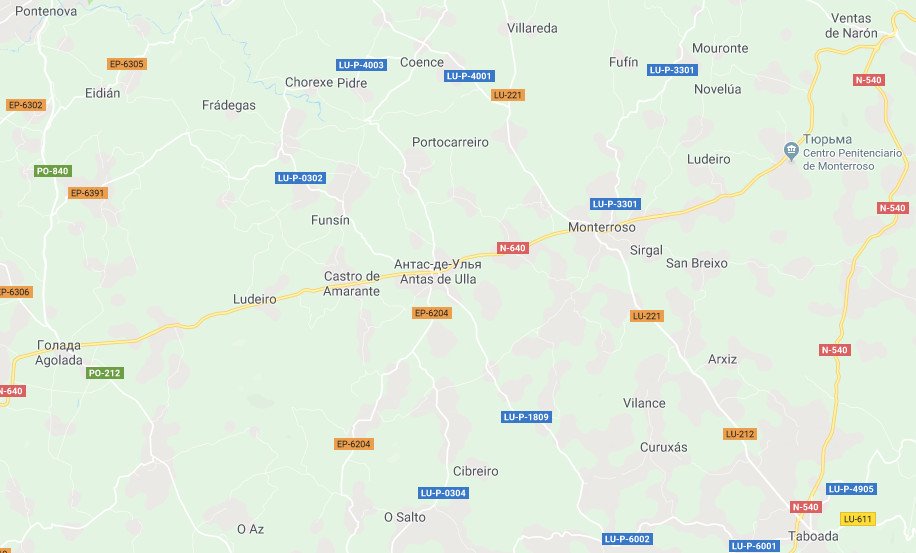The width and height of the screenshot is (916, 553).
Task: Select the LU-212 orange road badge
Action: tap(740, 434)
